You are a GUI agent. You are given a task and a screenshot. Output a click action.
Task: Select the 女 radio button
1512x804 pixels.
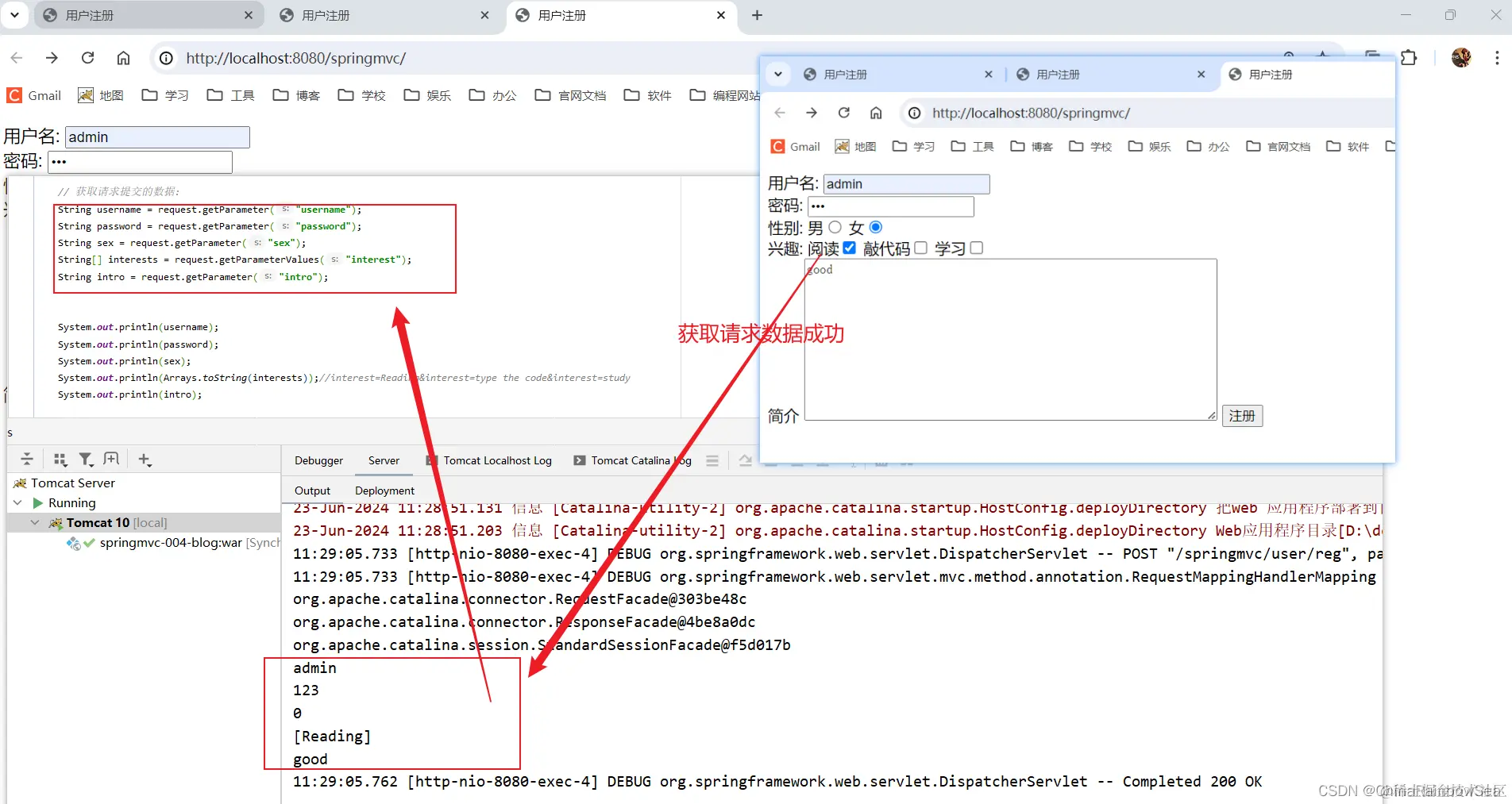point(876,227)
